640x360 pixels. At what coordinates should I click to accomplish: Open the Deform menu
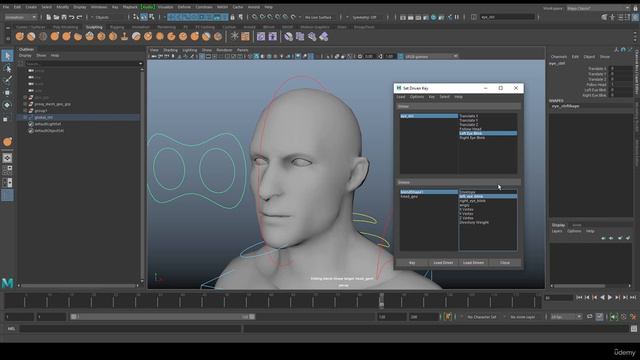click(x=184, y=7)
